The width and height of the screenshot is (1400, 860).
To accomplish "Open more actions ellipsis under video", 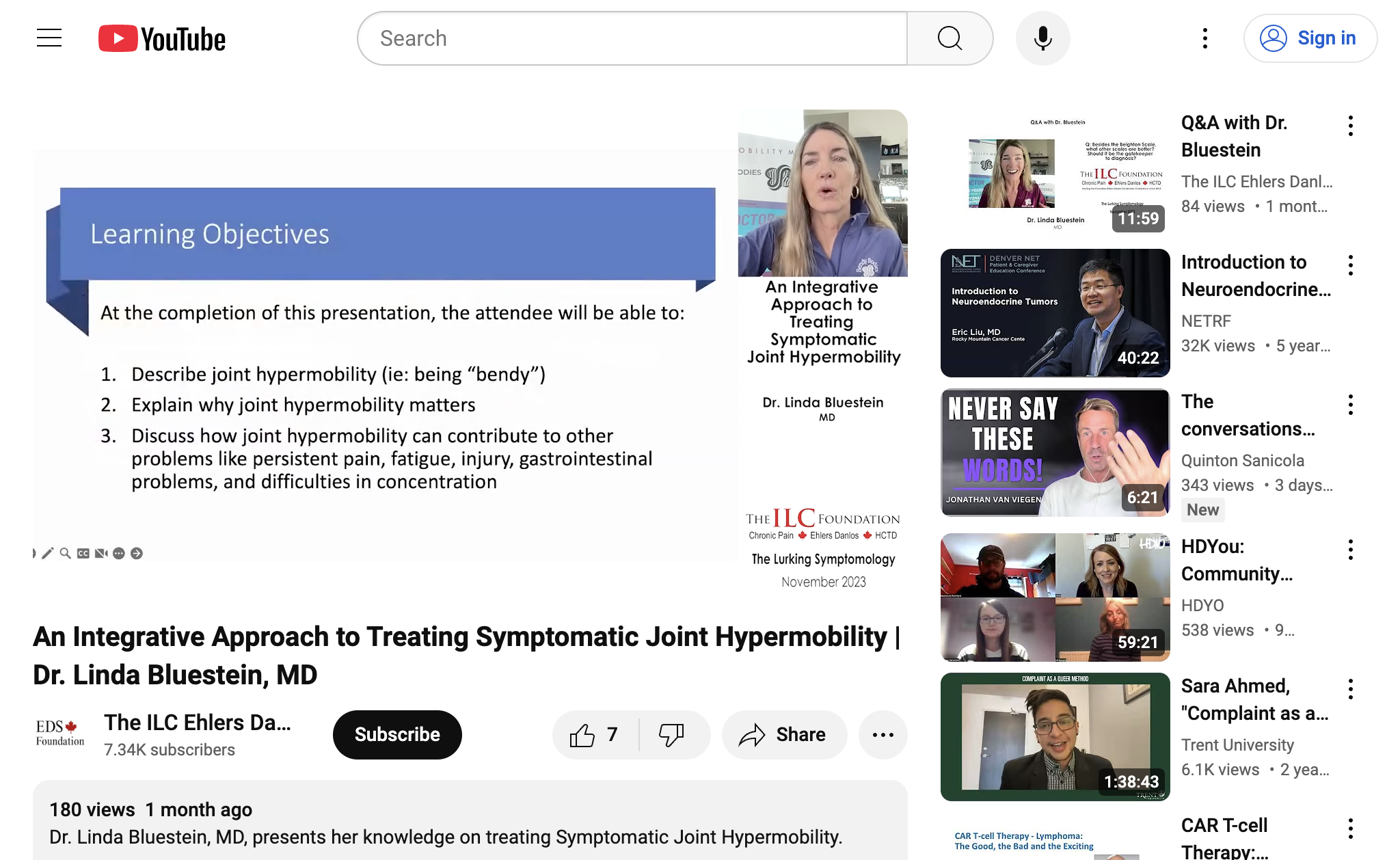I will tap(883, 734).
